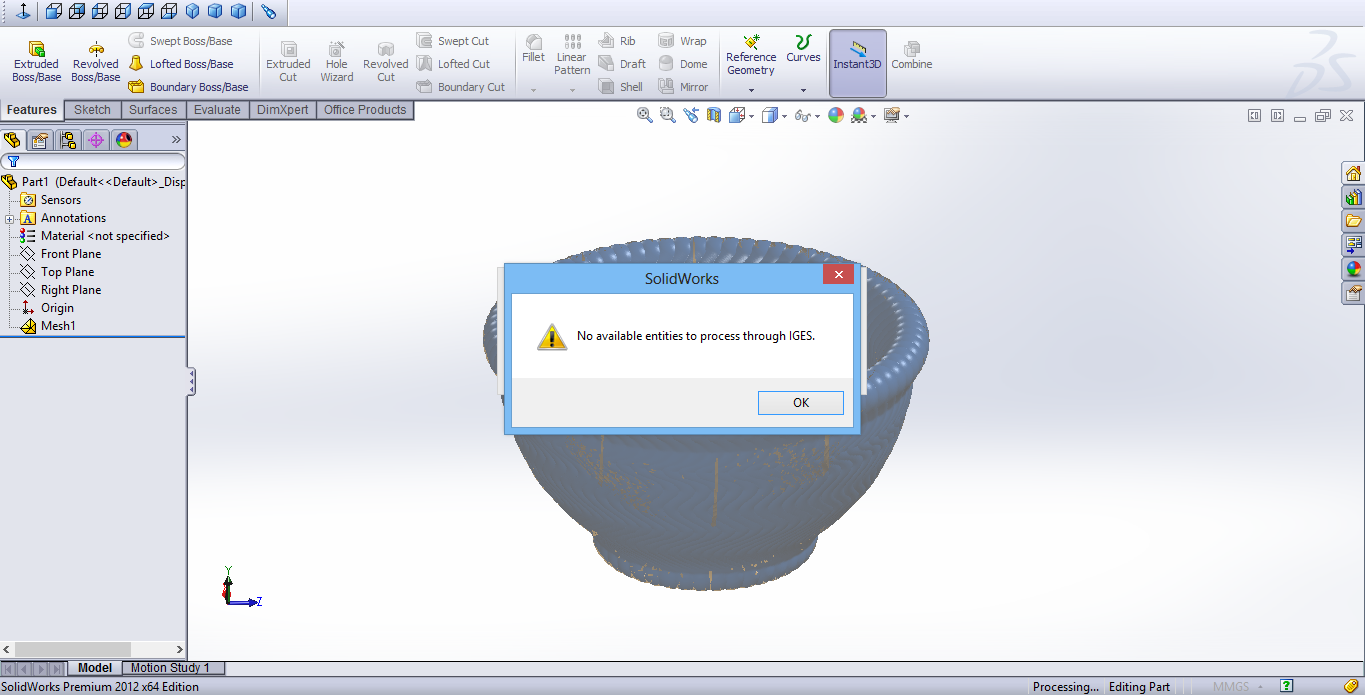Expand the Annotations tree node

[9, 219]
